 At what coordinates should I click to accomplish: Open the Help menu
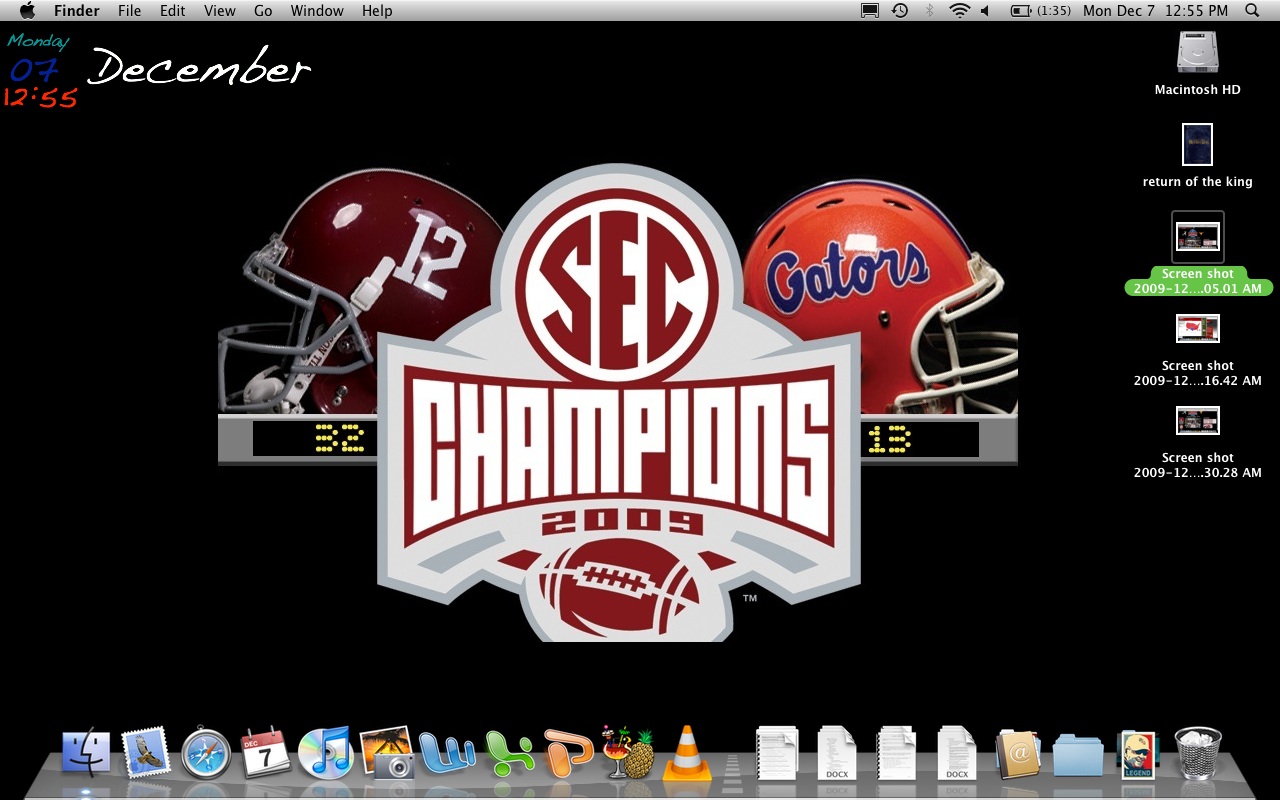click(377, 11)
